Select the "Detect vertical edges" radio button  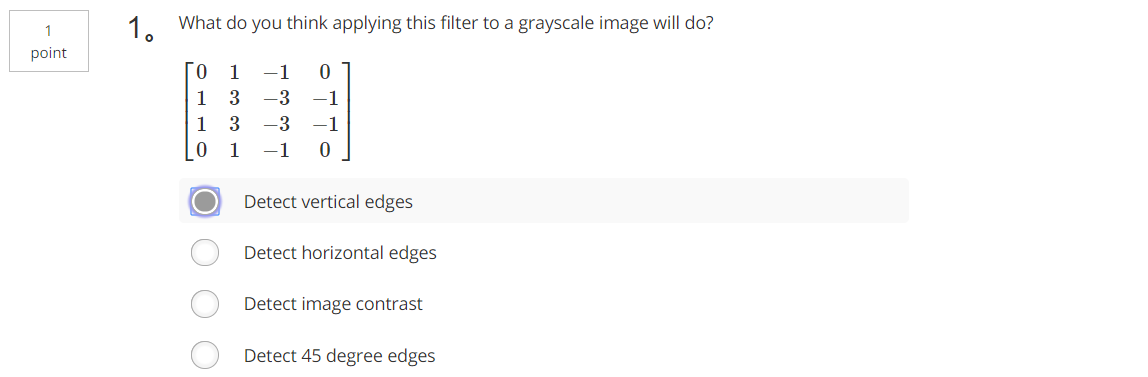[205, 201]
